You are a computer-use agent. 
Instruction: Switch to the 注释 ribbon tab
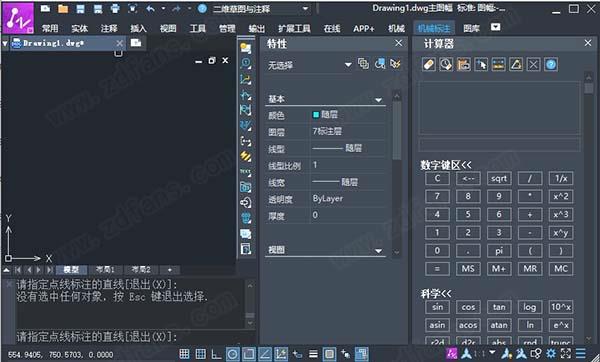109,28
